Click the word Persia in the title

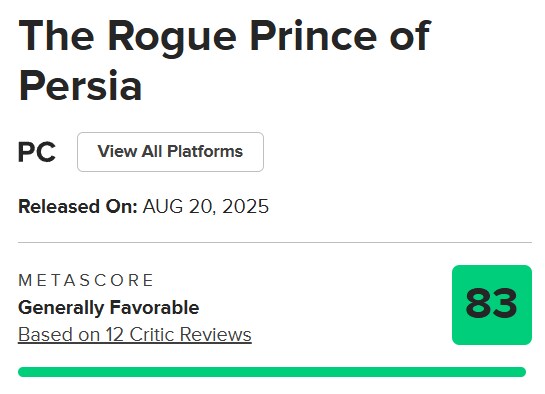point(80,85)
